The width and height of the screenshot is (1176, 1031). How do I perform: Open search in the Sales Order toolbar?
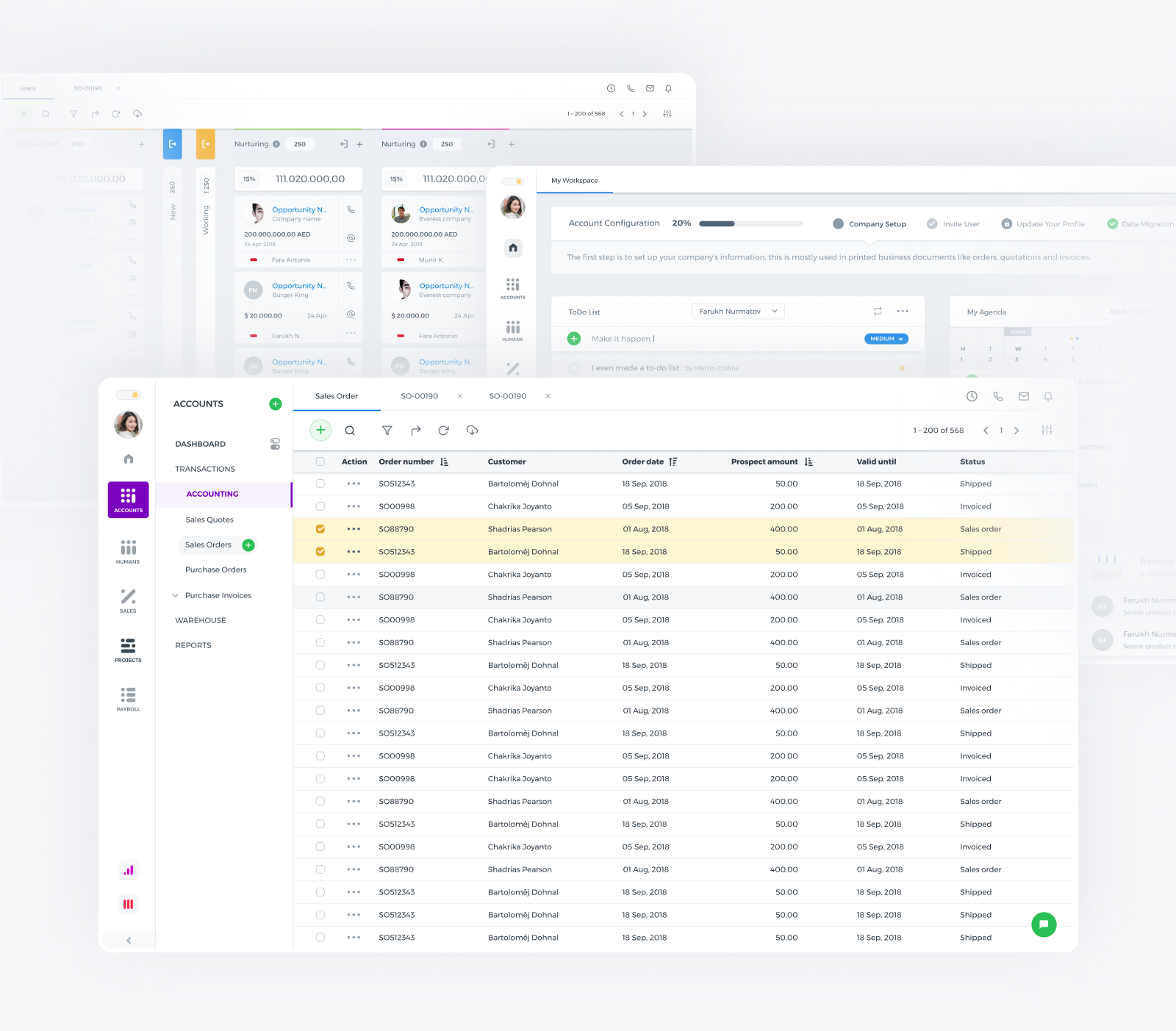[x=350, y=431]
